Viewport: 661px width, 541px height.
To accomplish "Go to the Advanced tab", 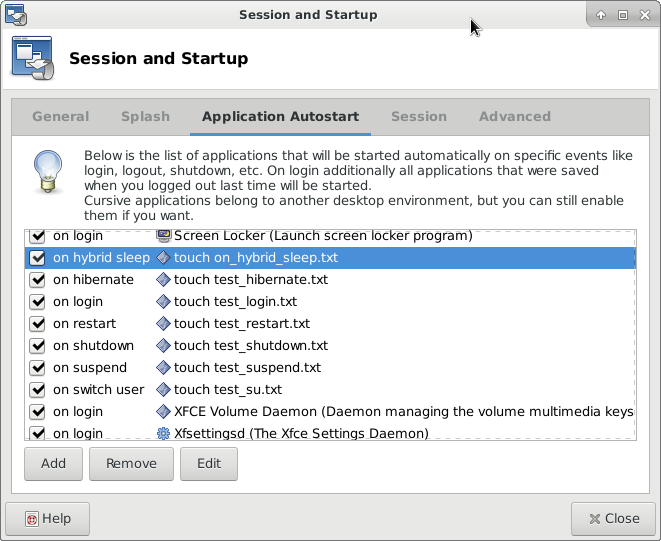I will click(x=515, y=117).
